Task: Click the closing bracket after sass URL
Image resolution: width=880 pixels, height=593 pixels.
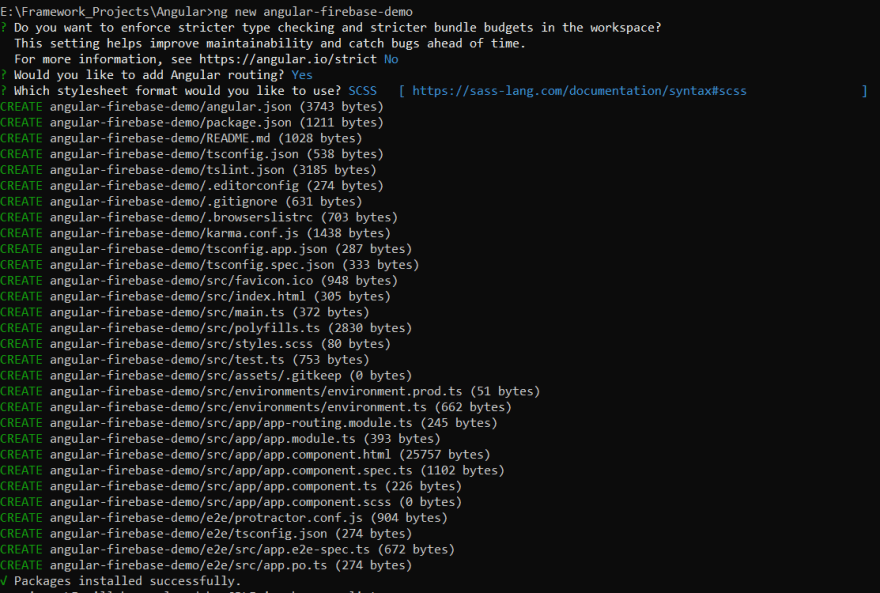Action: (864, 91)
